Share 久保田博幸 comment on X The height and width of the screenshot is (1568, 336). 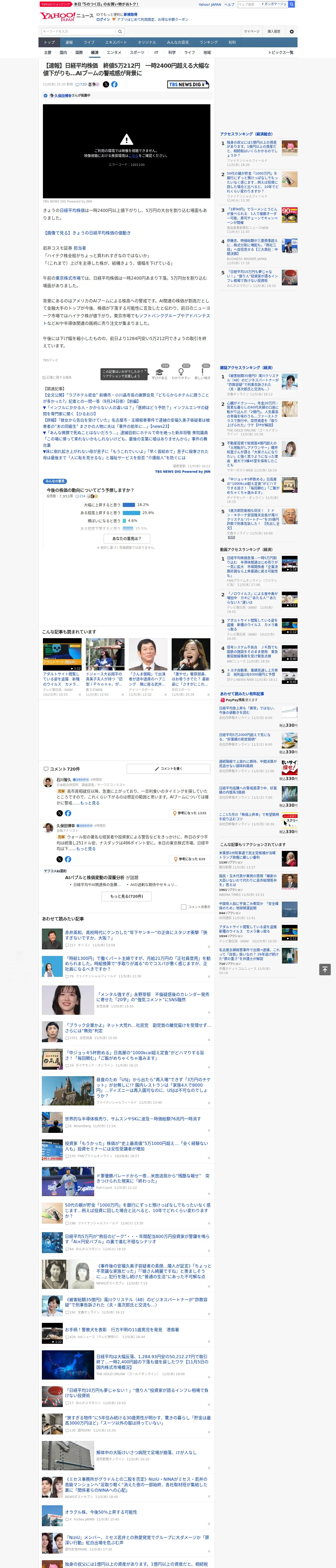click(x=60, y=860)
